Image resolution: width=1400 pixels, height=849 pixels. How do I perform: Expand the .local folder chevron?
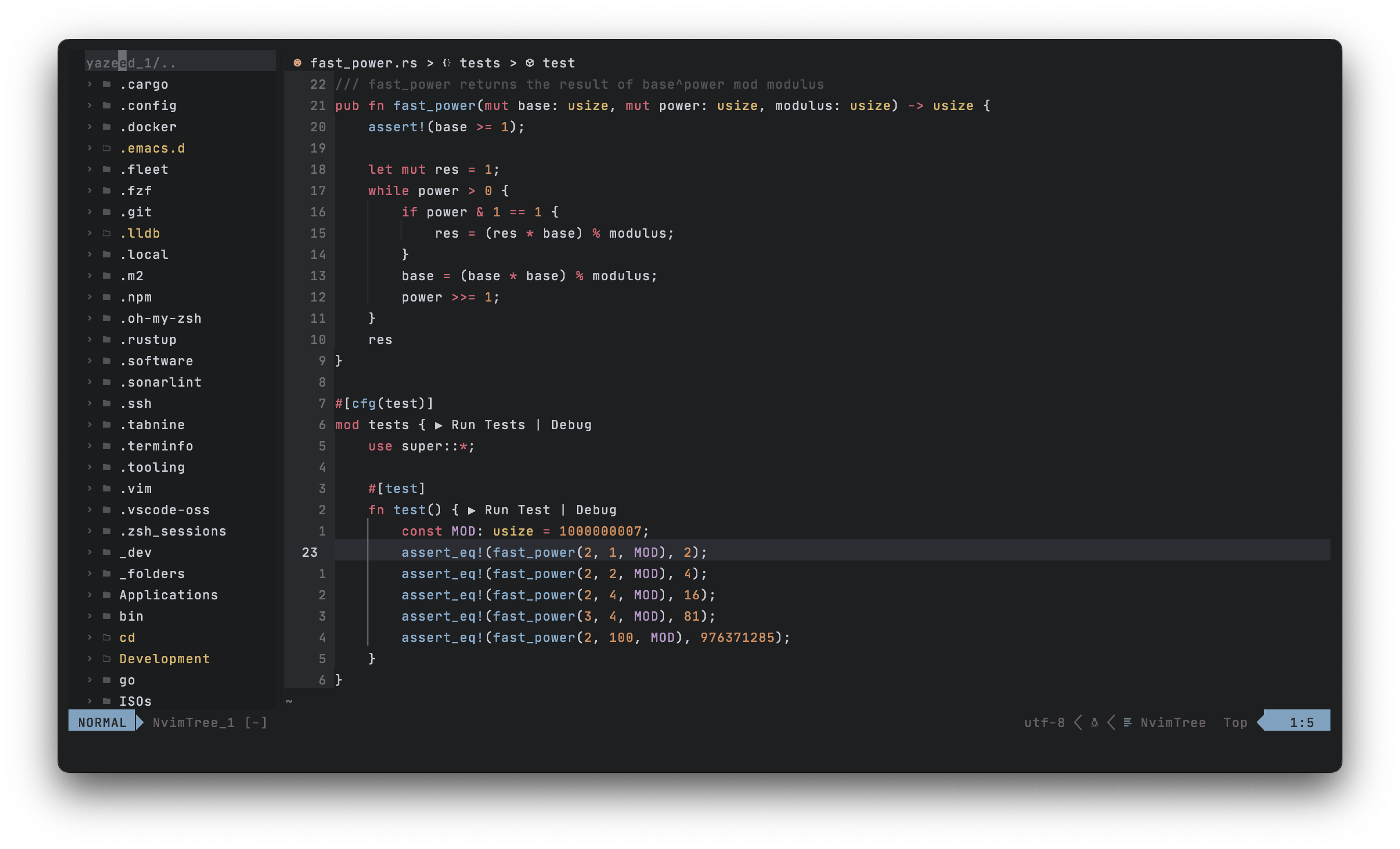90,255
